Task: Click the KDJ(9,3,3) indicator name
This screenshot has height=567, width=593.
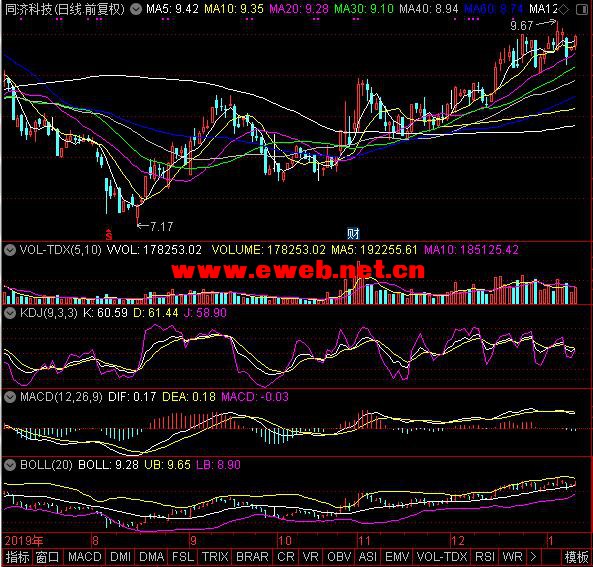Action: pyautogui.click(x=48, y=313)
